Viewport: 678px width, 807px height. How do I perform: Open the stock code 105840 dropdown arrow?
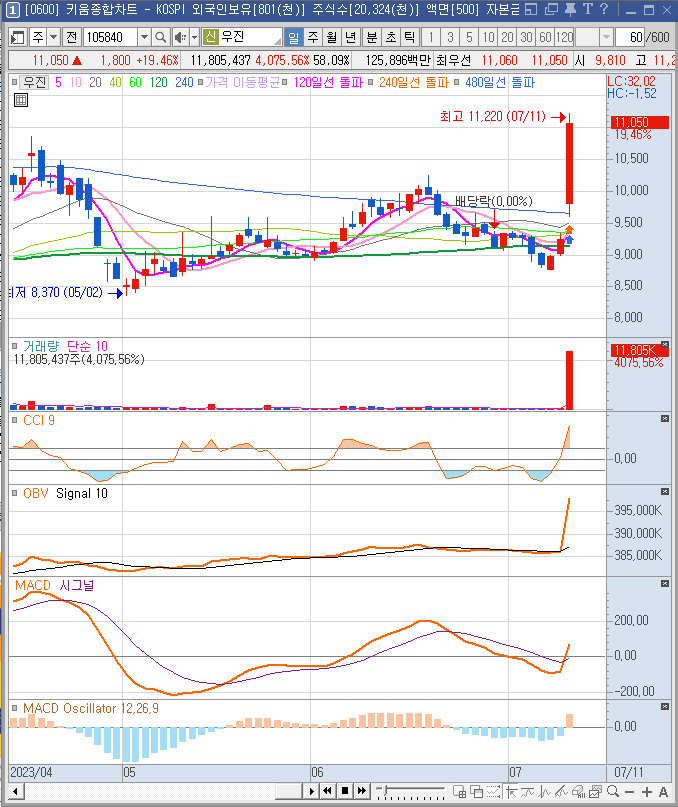144,37
